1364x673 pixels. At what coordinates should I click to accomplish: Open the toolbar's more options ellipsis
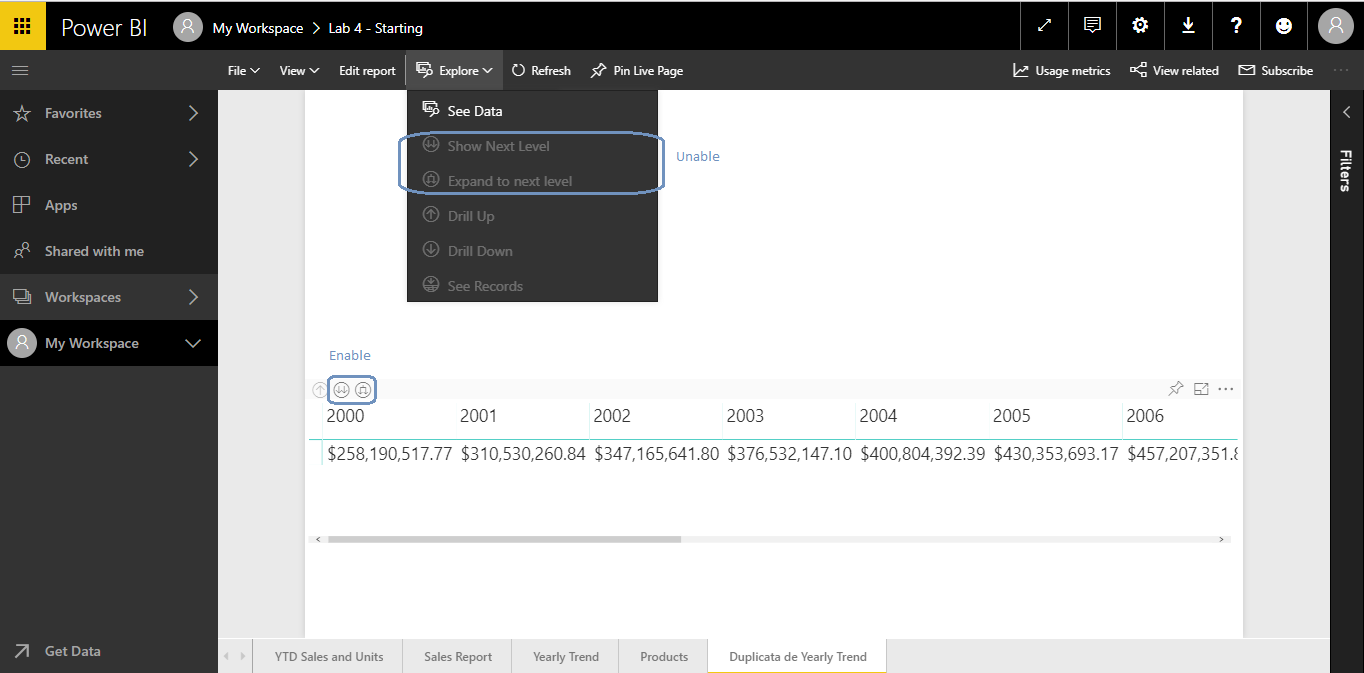click(1341, 70)
